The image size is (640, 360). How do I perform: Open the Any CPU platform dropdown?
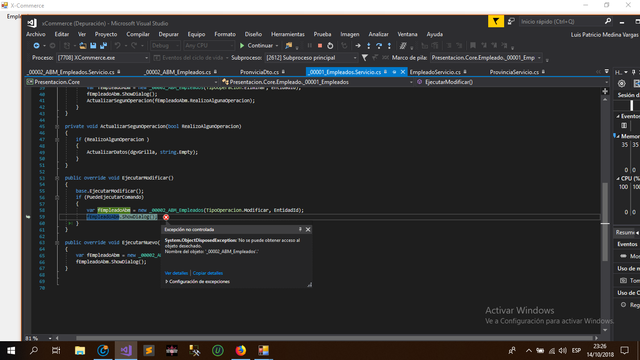click(209, 46)
